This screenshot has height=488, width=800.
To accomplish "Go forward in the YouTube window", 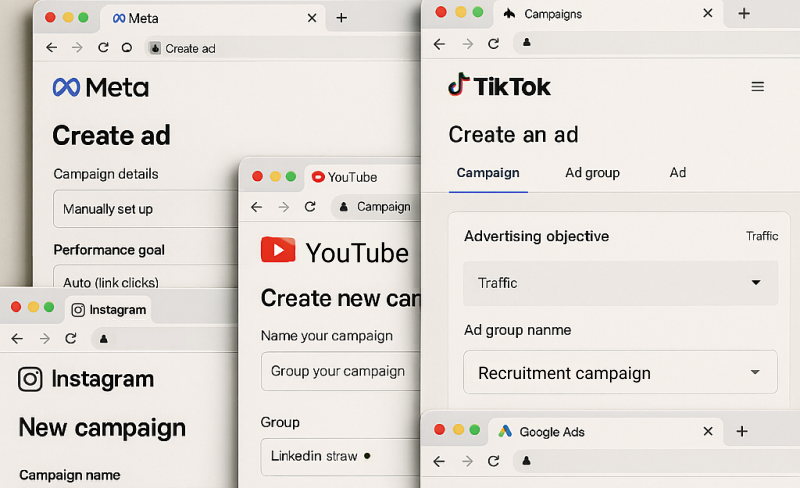I will pos(284,207).
